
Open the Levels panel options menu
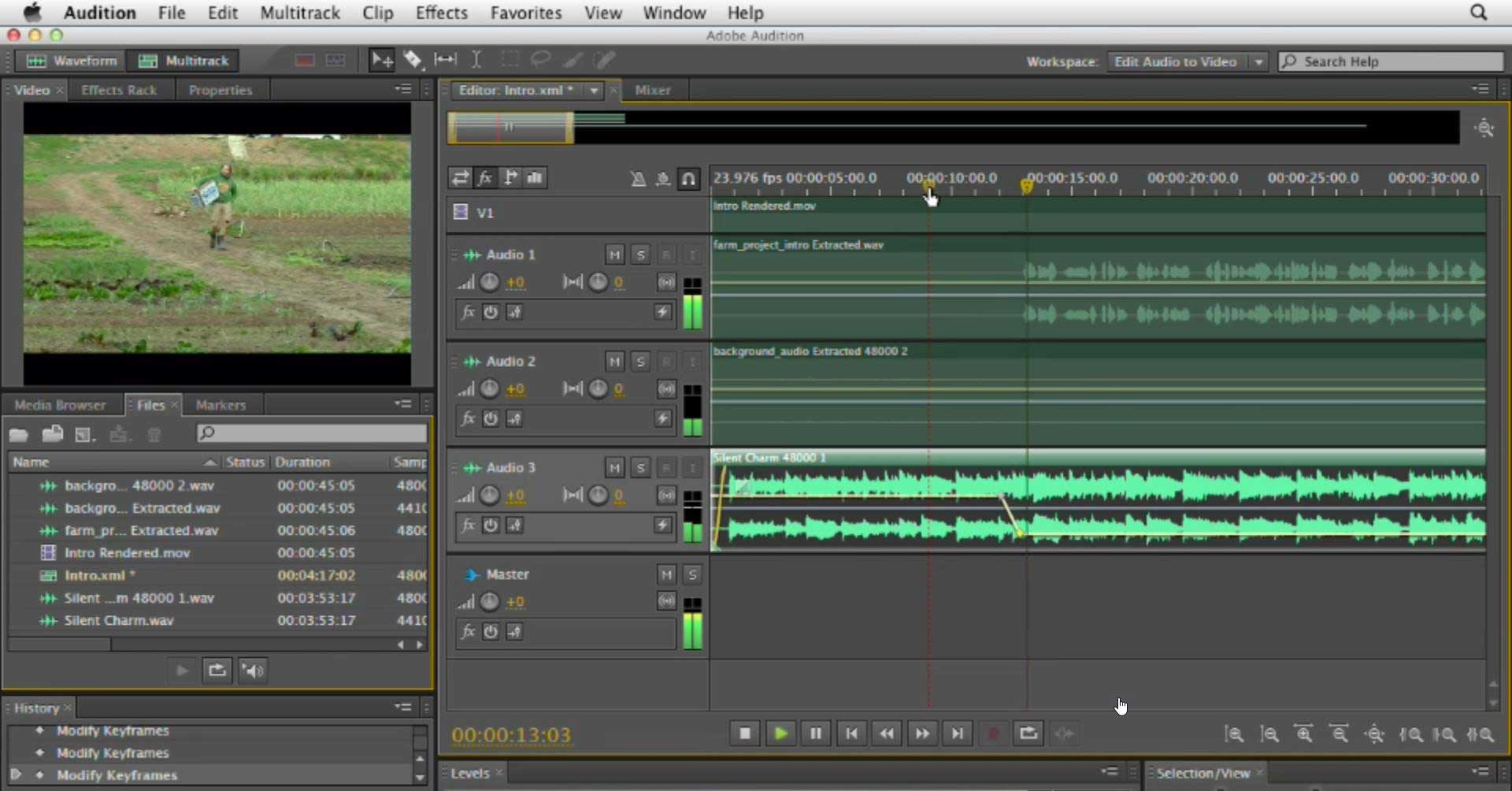tap(1110, 772)
